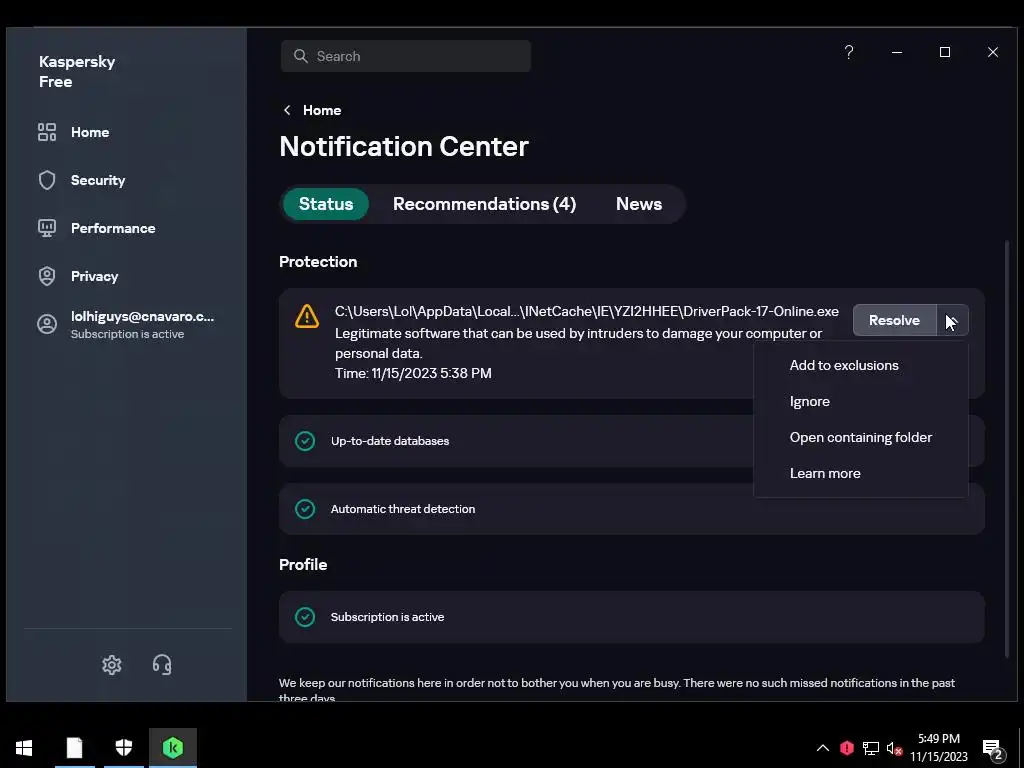Select Open containing folder
The height and width of the screenshot is (768, 1024).
tap(861, 437)
